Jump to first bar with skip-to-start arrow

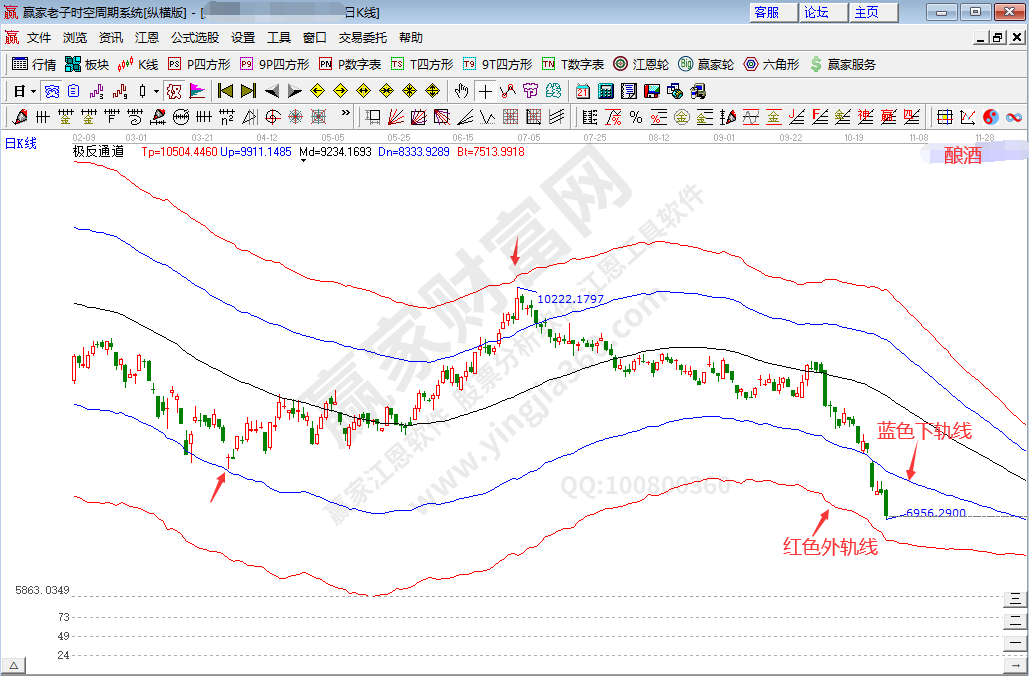tap(225, 91)
